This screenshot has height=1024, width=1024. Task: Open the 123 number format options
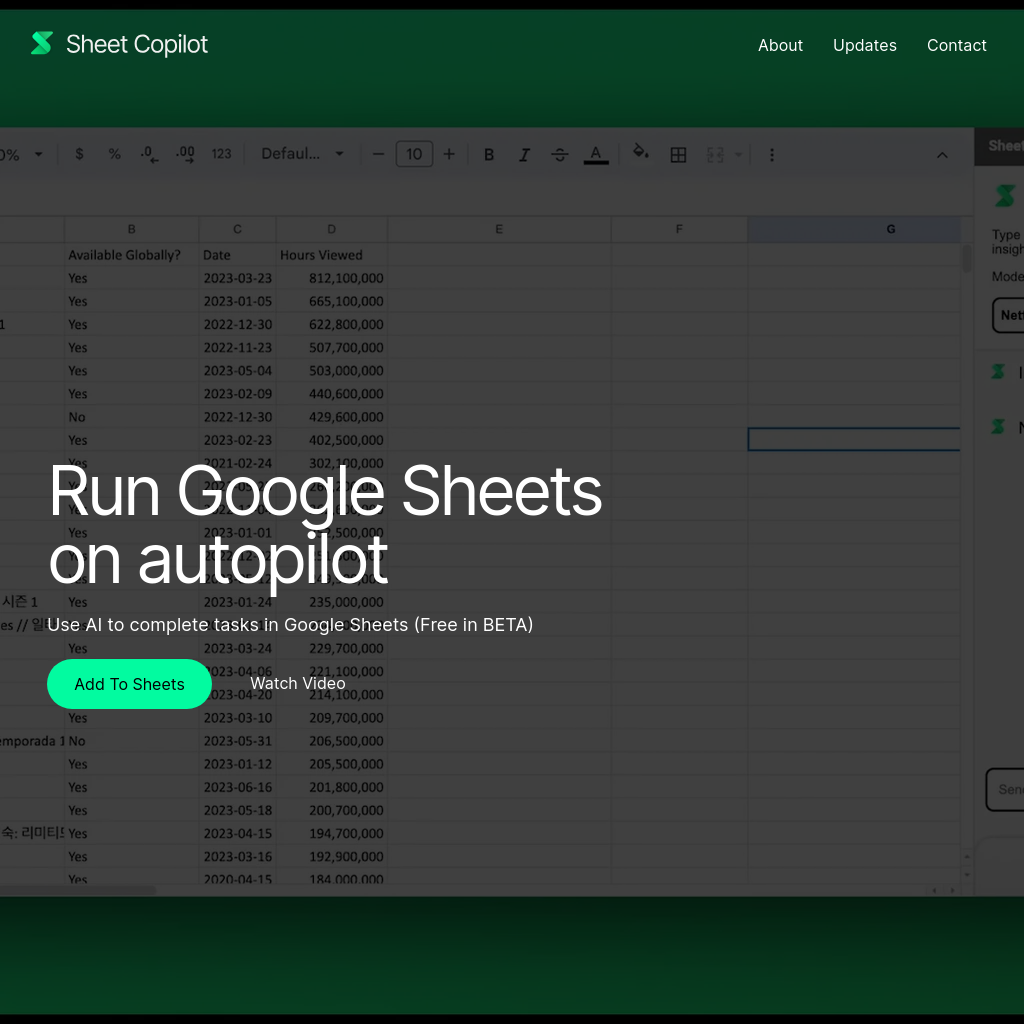pos(221,154)
